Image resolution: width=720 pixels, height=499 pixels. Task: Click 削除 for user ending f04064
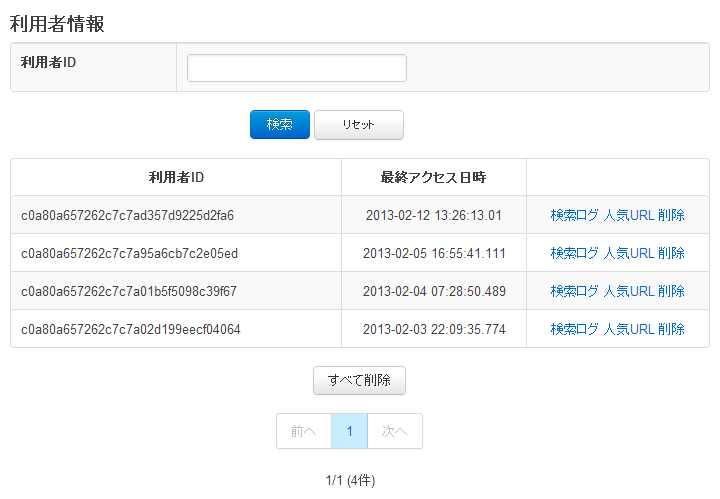pyautogui.click(x=671, y=329)
